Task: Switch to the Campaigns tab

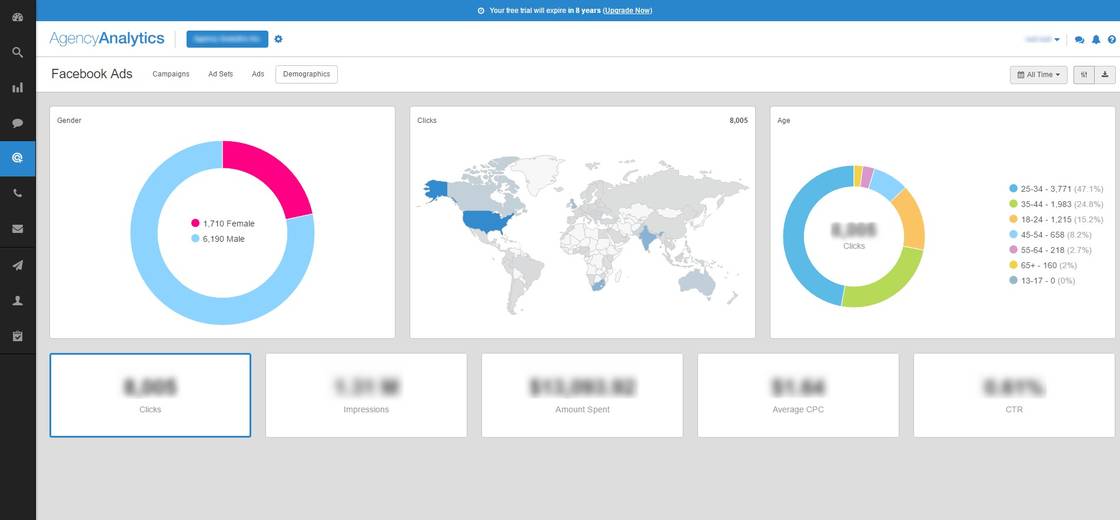Action: [x=171, y=74]
